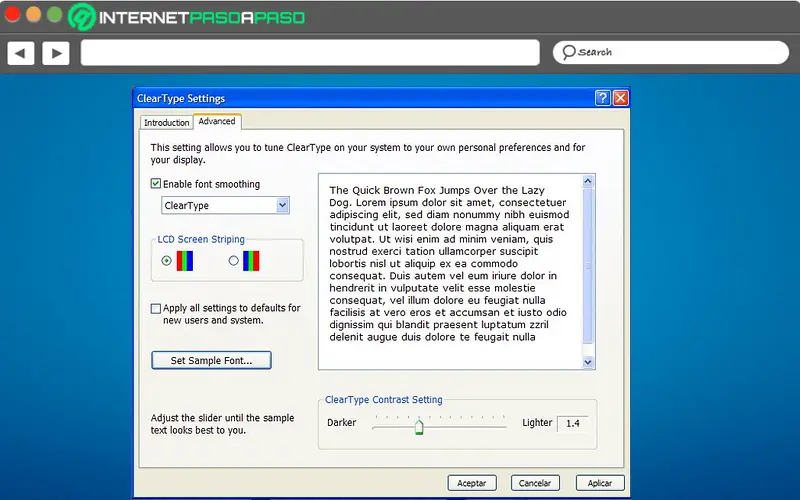Click the Darker label beside slider
The image size is (800, 500).
click(x=342, y=423)
